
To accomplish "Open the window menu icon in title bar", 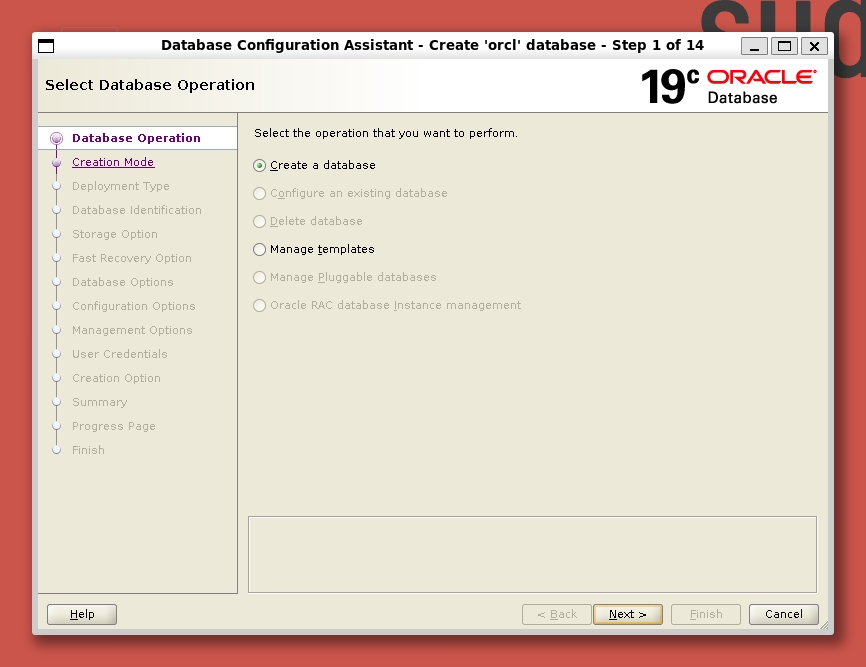I will click(46, 46).
